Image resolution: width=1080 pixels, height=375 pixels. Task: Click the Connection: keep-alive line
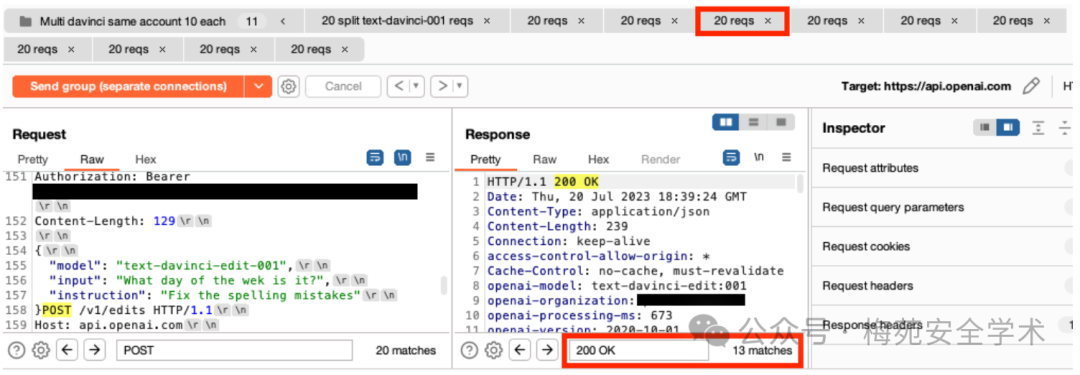(x=568, y=241)
